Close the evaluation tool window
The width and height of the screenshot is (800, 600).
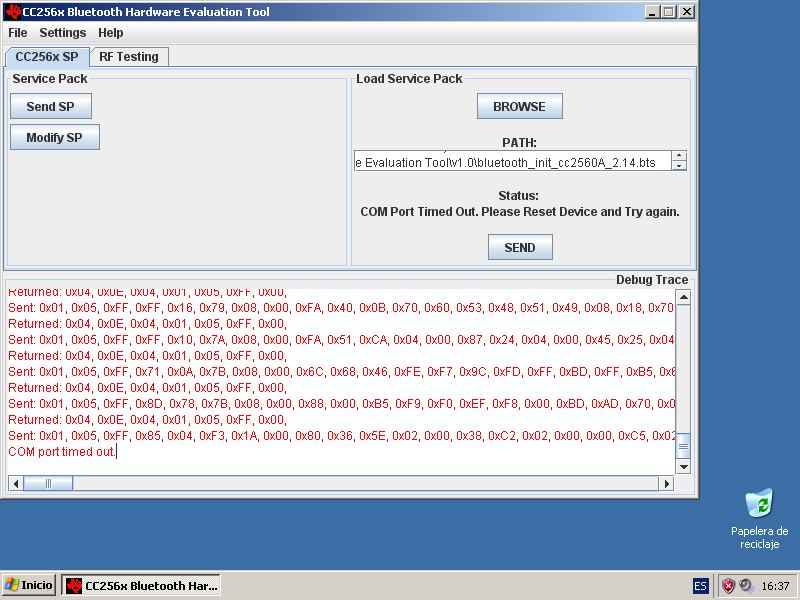[687, 12]
